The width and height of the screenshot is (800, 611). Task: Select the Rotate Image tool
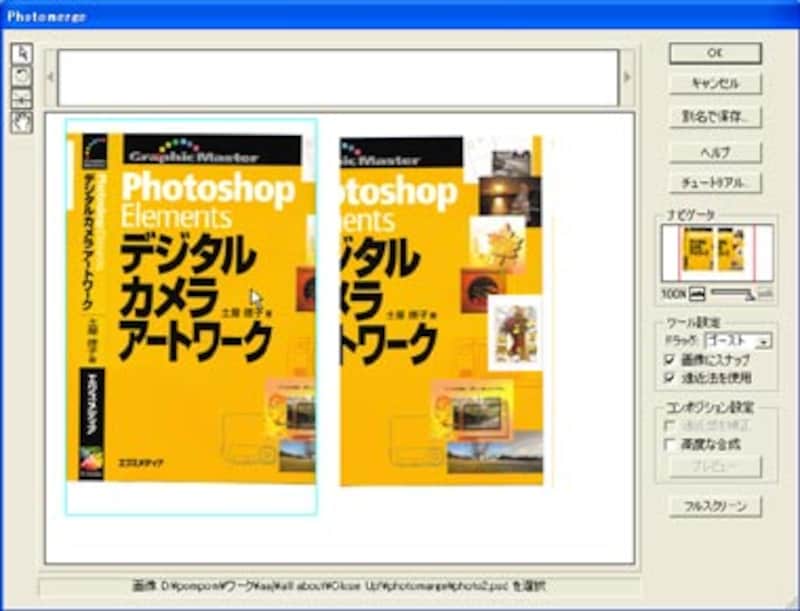tap(24, 76)
